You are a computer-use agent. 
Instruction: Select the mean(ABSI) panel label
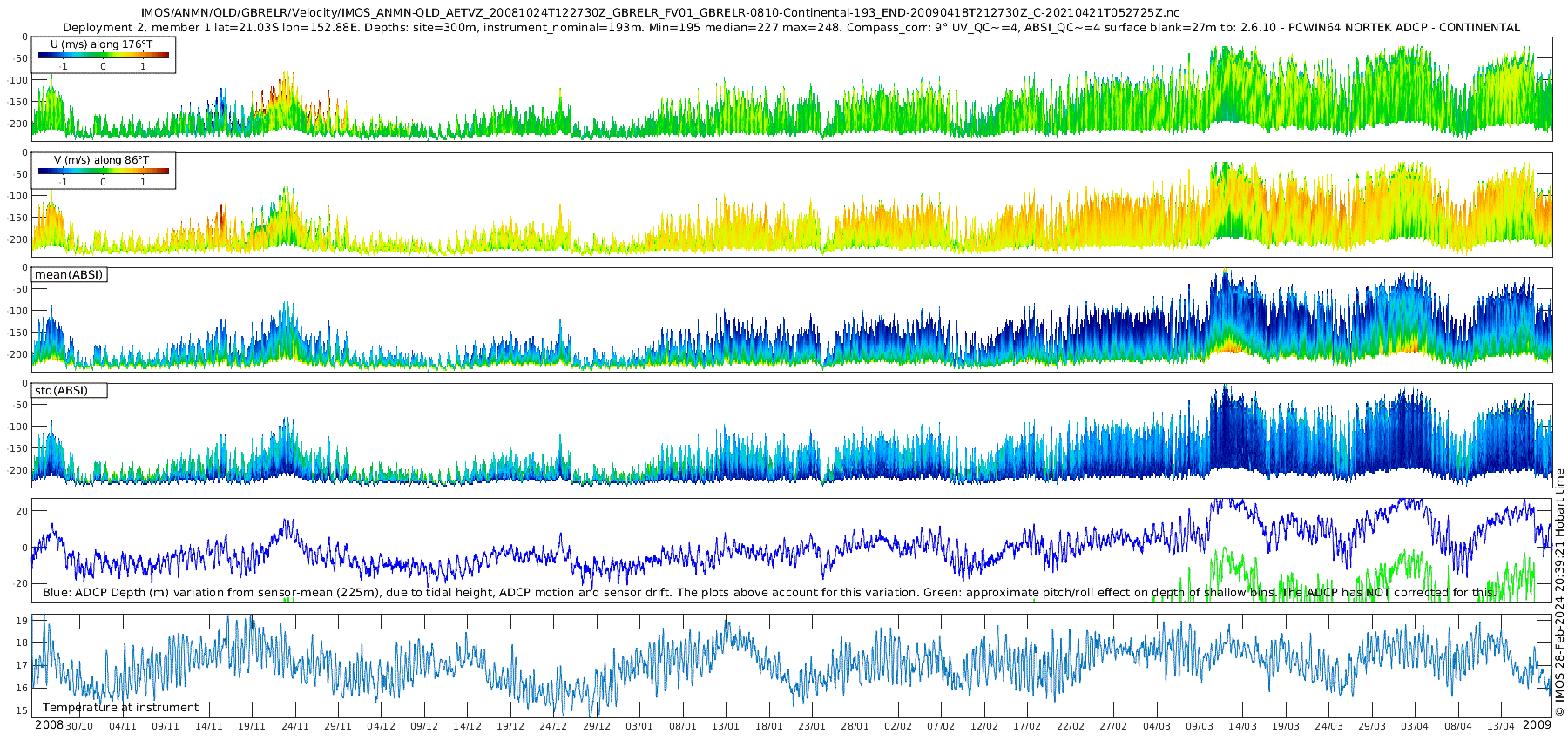69,274
